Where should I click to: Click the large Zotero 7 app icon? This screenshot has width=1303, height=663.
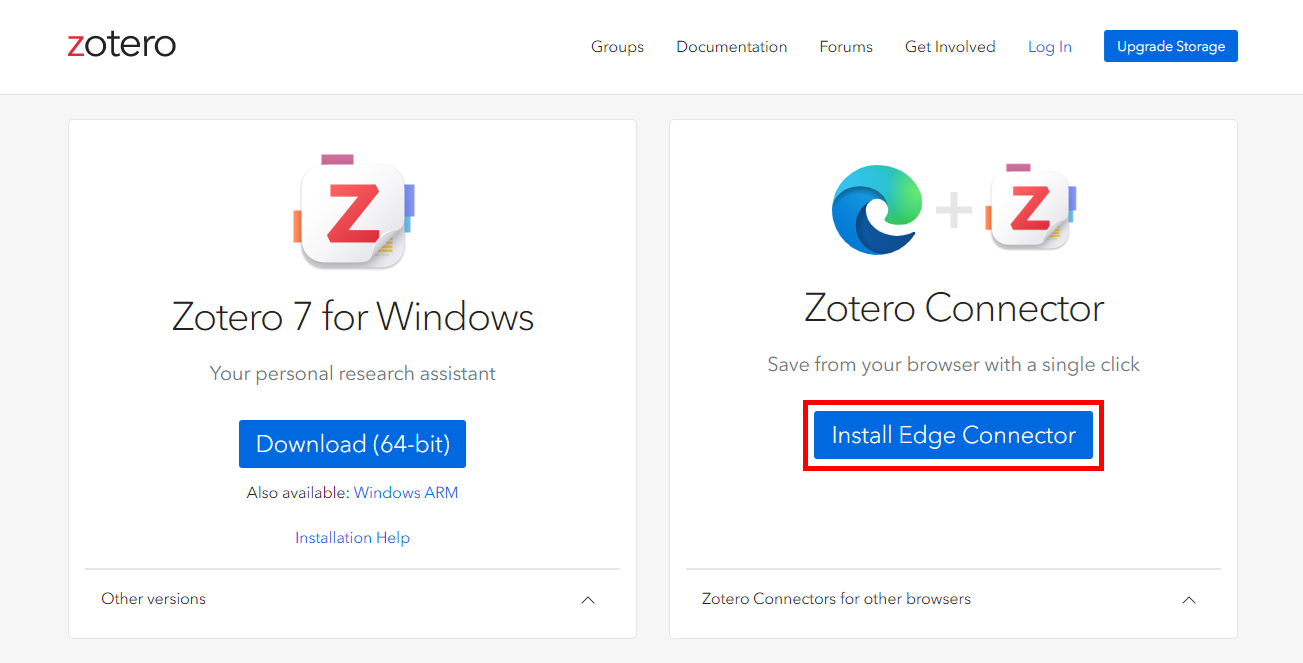(353, 212)
